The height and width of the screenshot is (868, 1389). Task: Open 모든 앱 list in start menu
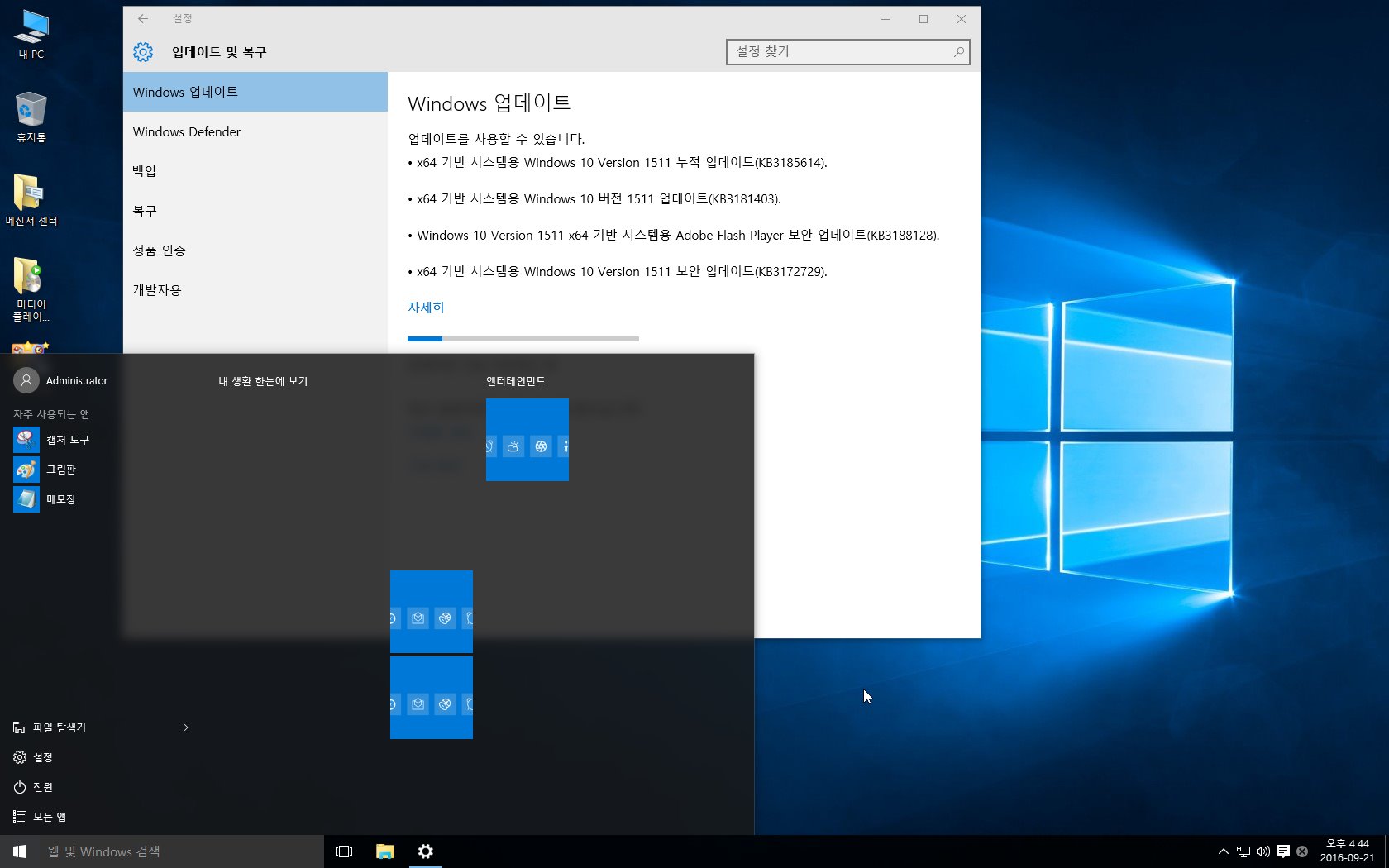pyautogui.click(x=40, y=817)
